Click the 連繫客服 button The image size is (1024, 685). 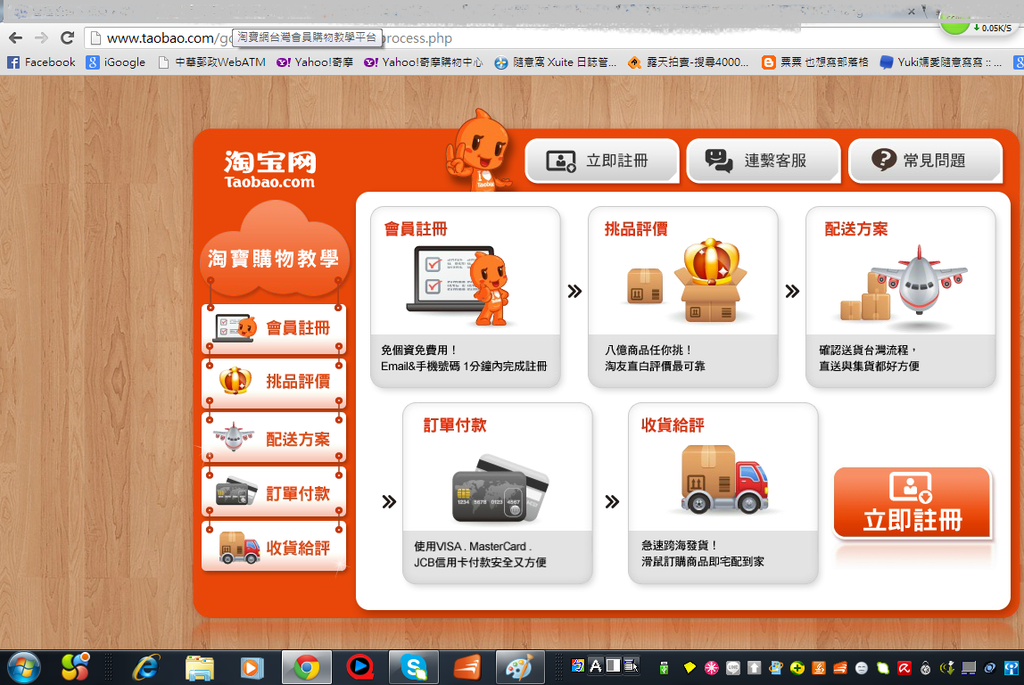pos(763,160)
